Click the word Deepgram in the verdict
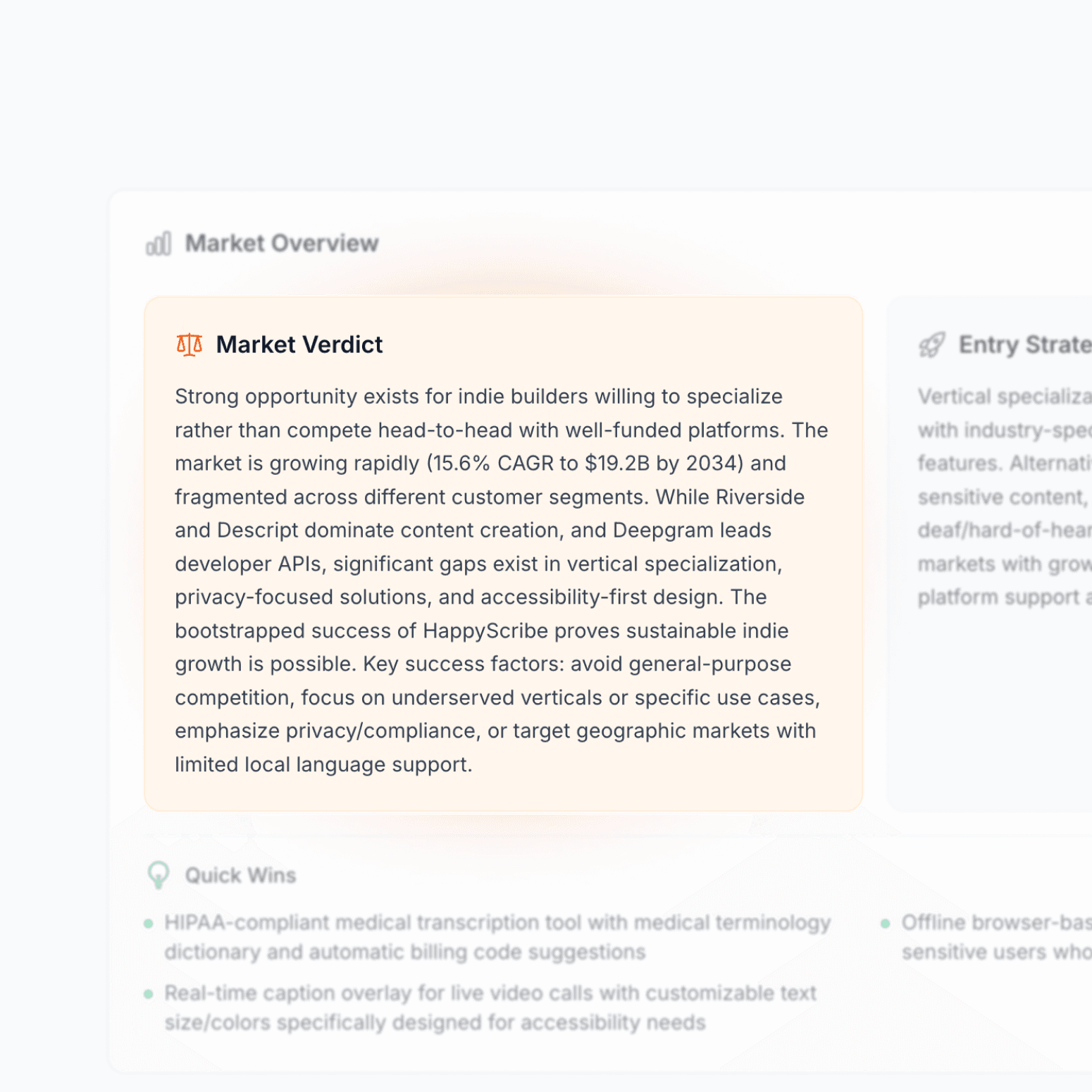 pyautogui.click(x=664, y=531)
